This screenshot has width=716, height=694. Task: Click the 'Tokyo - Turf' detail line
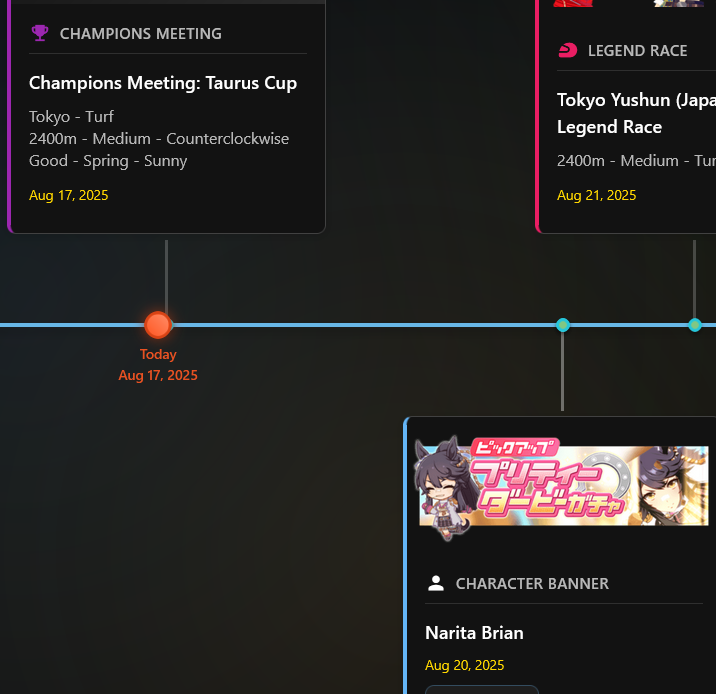point(71,116)
